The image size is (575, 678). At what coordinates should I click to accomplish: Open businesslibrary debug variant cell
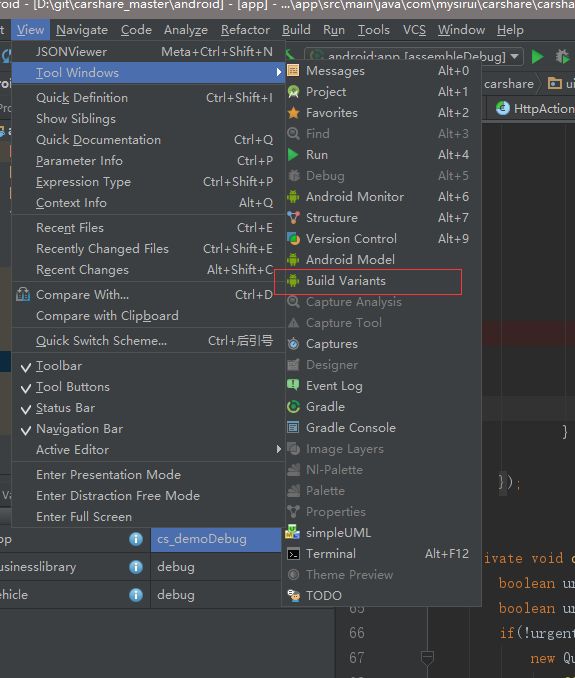(216, 567)
